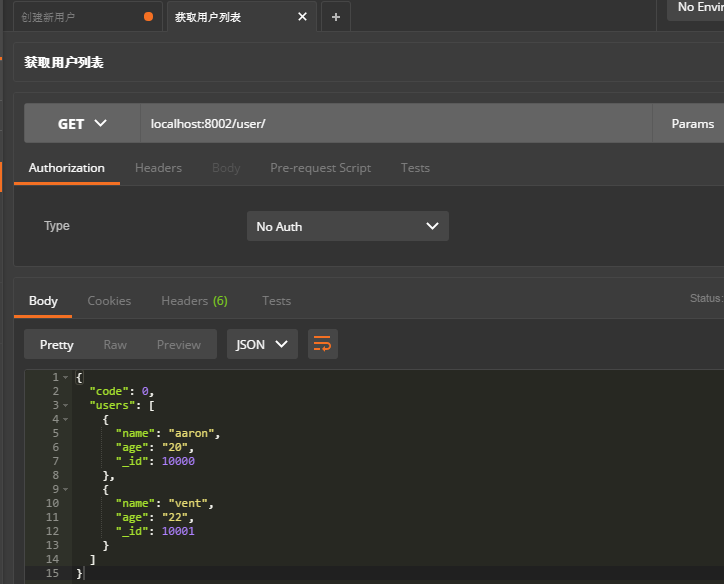This screenshot has width=724, height=584.
Task: Close the 获取用户列表 tab
Action: (302, 17)
